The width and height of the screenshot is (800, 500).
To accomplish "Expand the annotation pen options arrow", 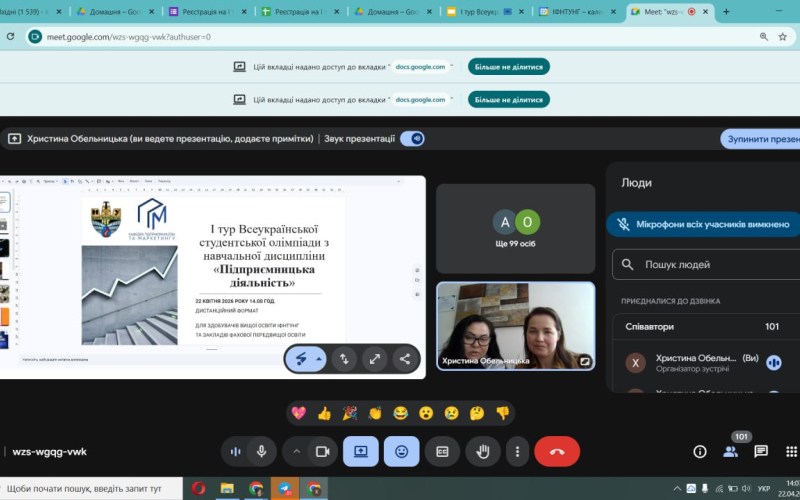I will [319, 359].
